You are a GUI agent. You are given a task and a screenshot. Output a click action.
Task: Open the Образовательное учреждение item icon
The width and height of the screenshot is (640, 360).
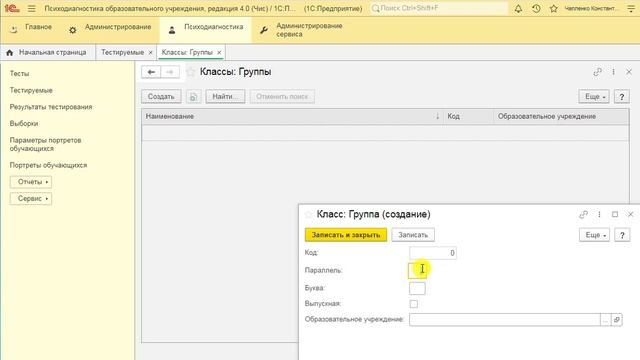click(x=617, y=320)
